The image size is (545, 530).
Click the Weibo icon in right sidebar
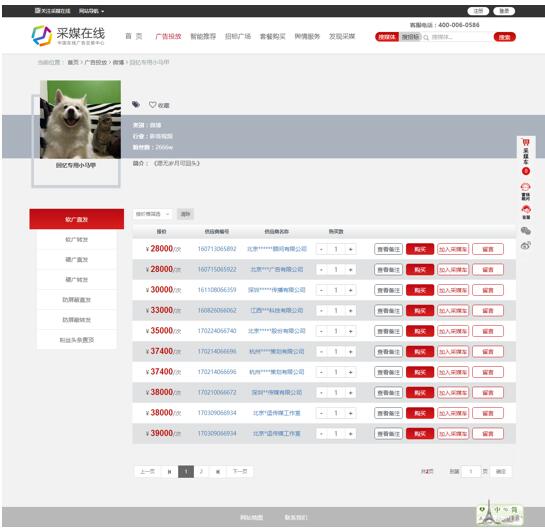(x=526, y=246)
